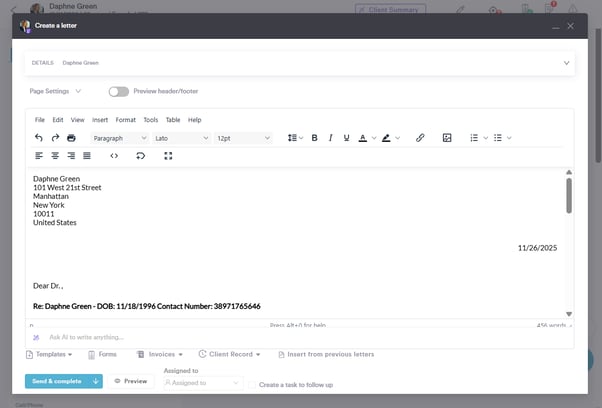Center align the text

pos(55,156)
